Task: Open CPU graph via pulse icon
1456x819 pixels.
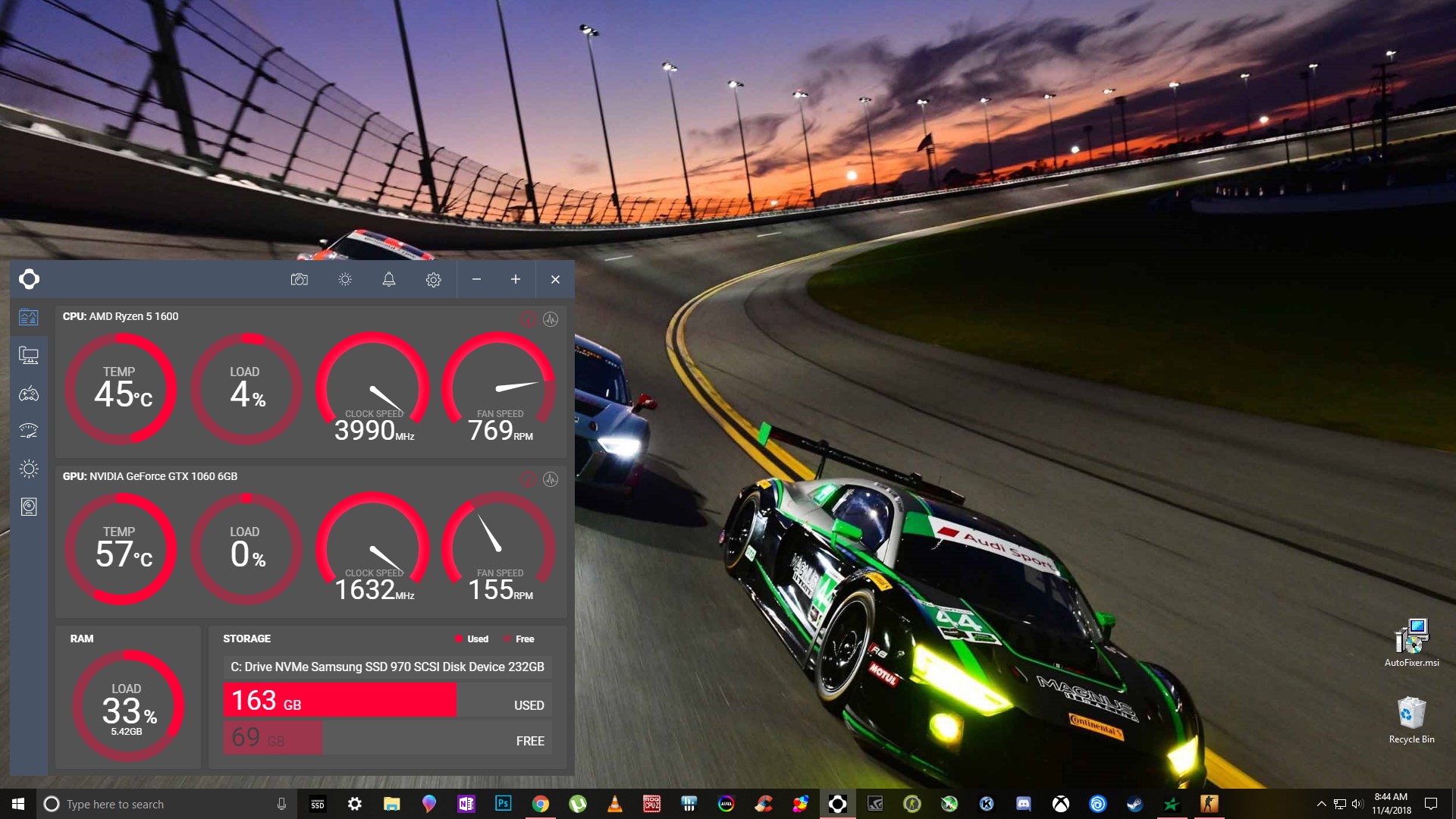Action: [x=551, y=319]
